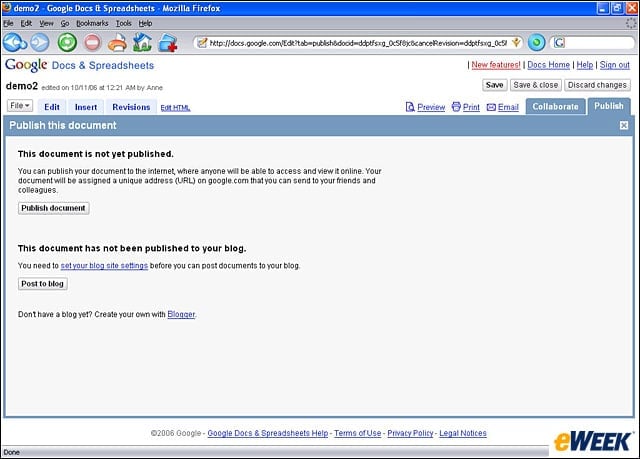
Task: Open the Firefox Help menu
Action: tap(145, 23)
